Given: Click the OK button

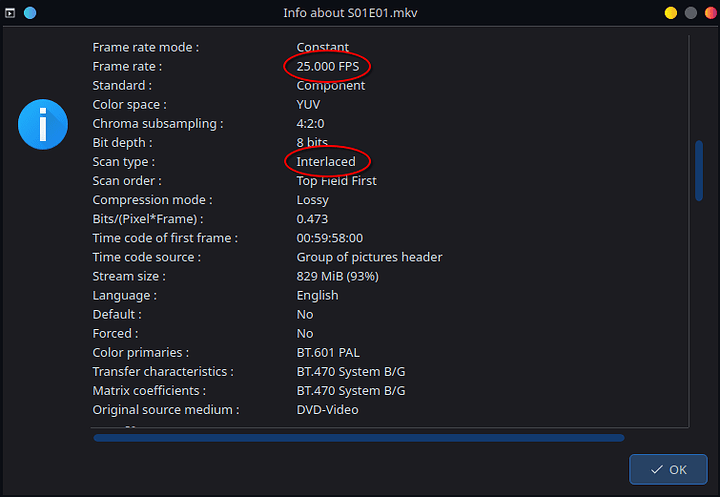Looking at the screenshot, I should pyautogui.click(x=668, y=469).
